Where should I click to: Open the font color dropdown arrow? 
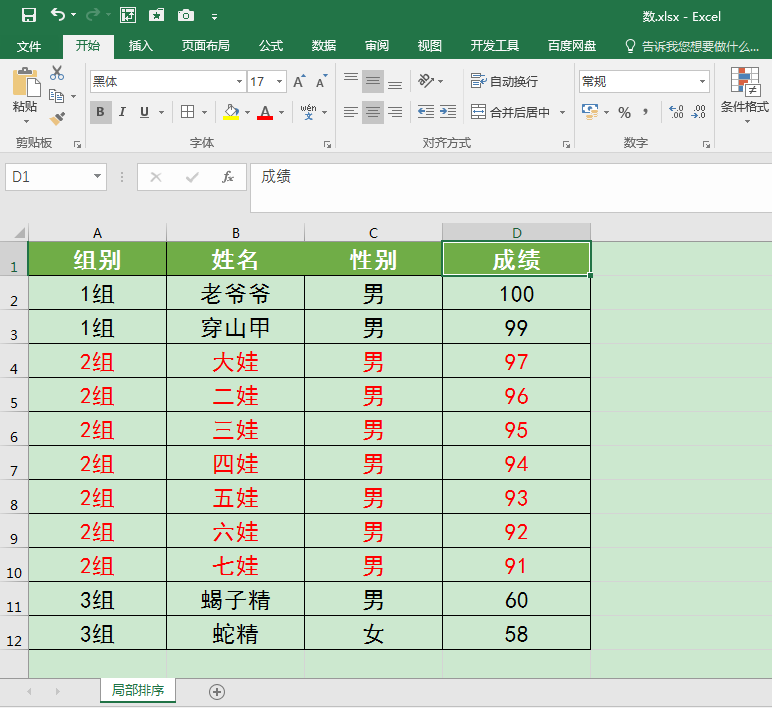281,113
